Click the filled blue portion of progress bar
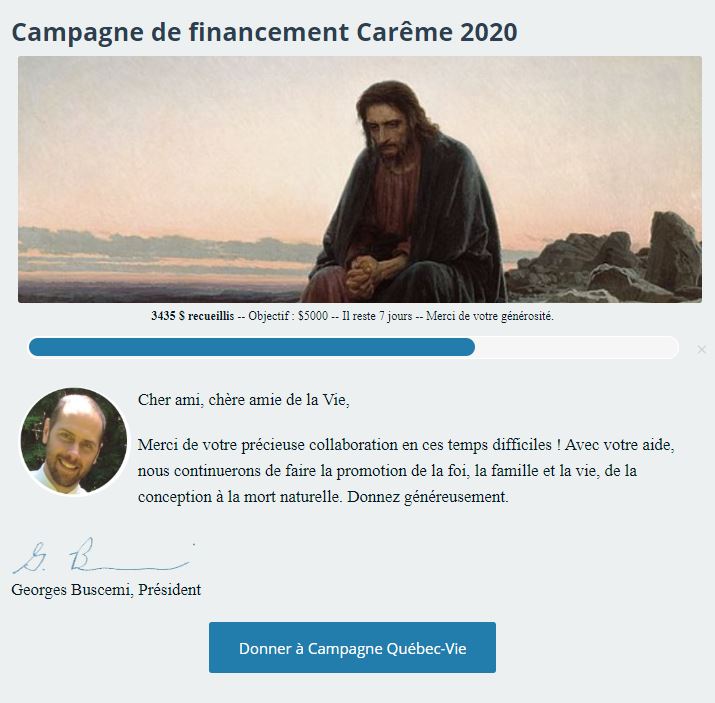The width and height of the screenshot is (715, 703). pyautogui.click(x=250, y=347)
